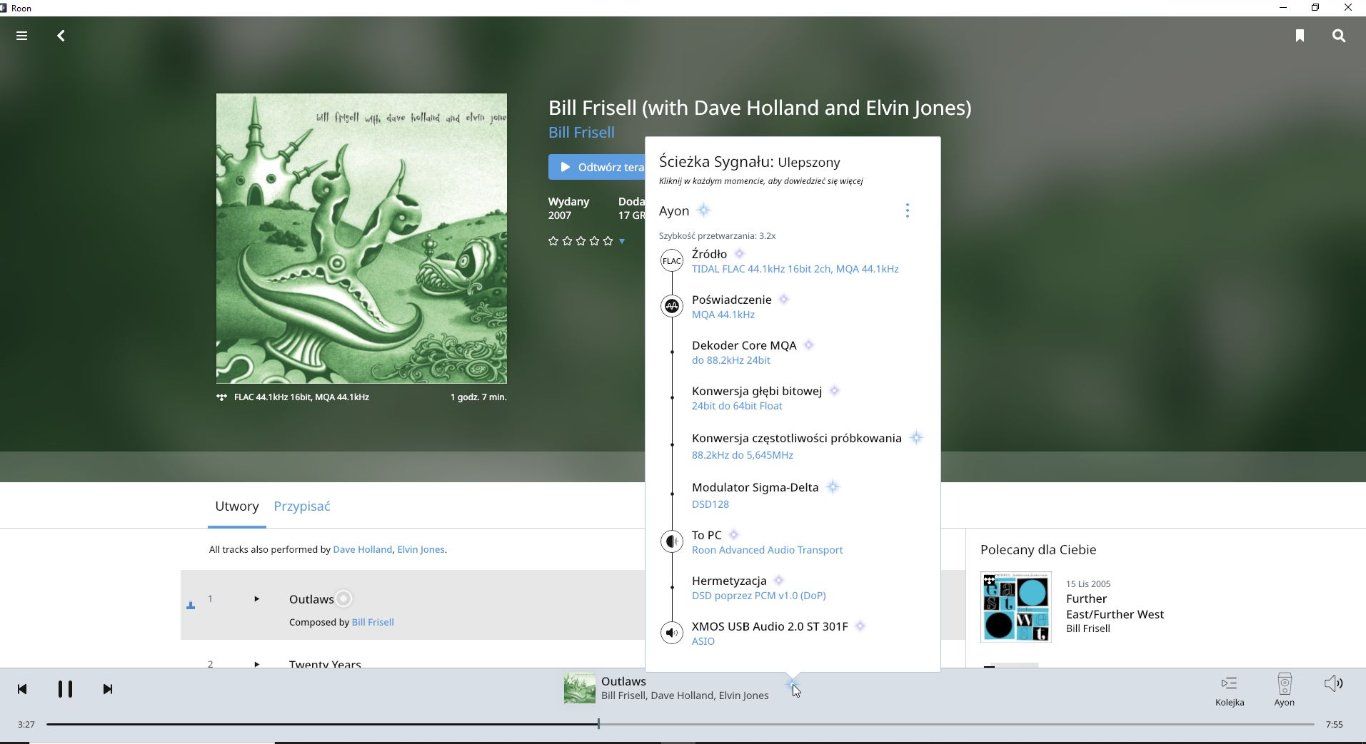Open Ayon zone three-dot options menu
This screenshot has height=744, width=1366.
click(907, 210)
